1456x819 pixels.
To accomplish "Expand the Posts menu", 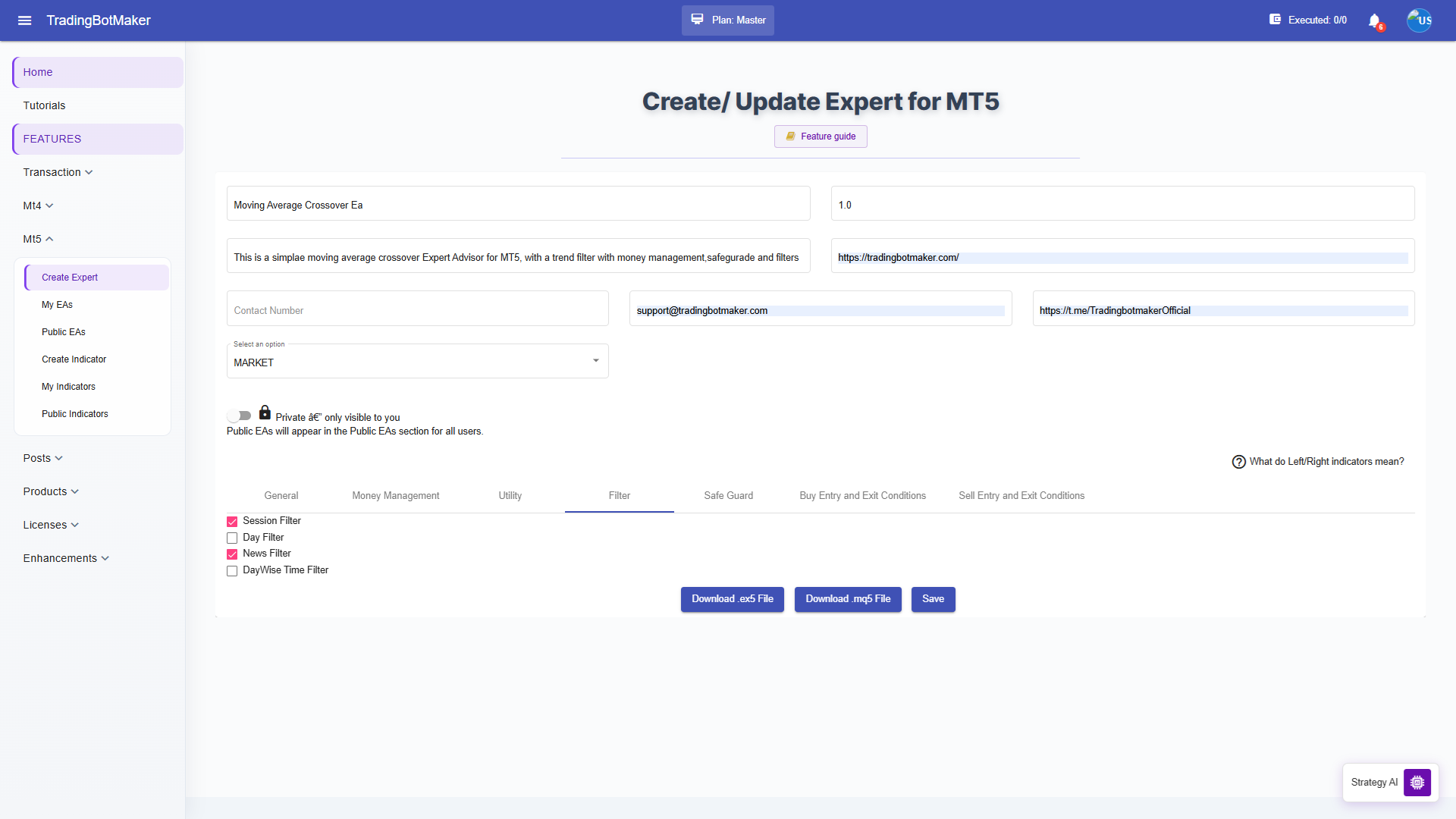I will (x=42, y=458).
